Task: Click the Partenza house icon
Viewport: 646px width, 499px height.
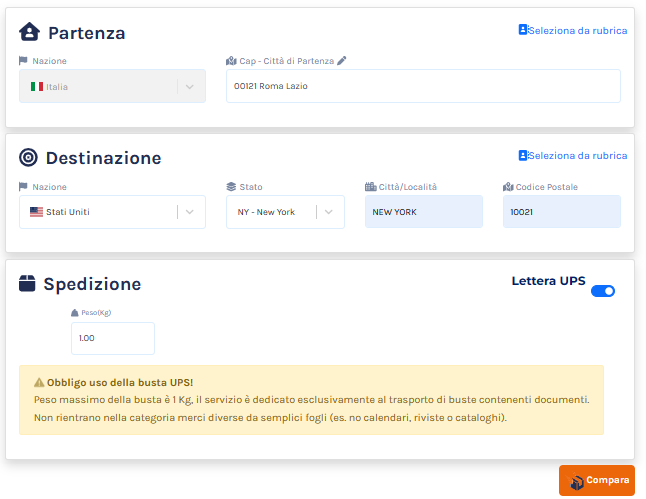Action: point(29,32)
